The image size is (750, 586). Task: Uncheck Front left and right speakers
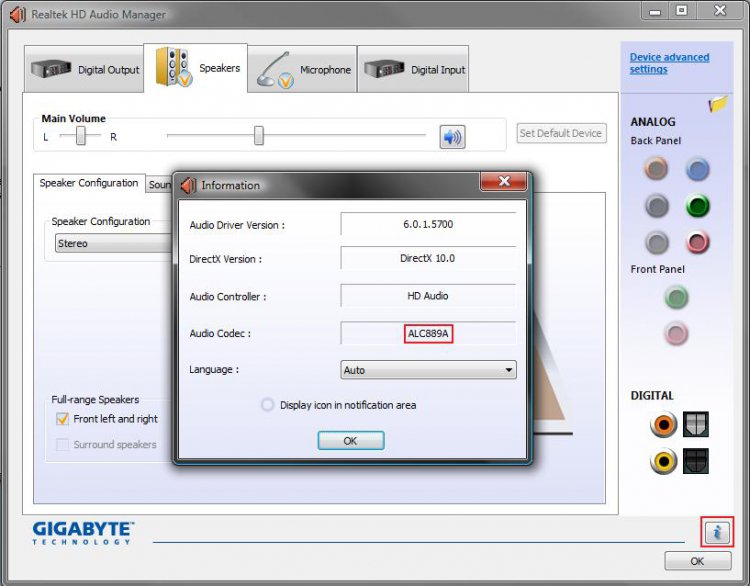63,419
